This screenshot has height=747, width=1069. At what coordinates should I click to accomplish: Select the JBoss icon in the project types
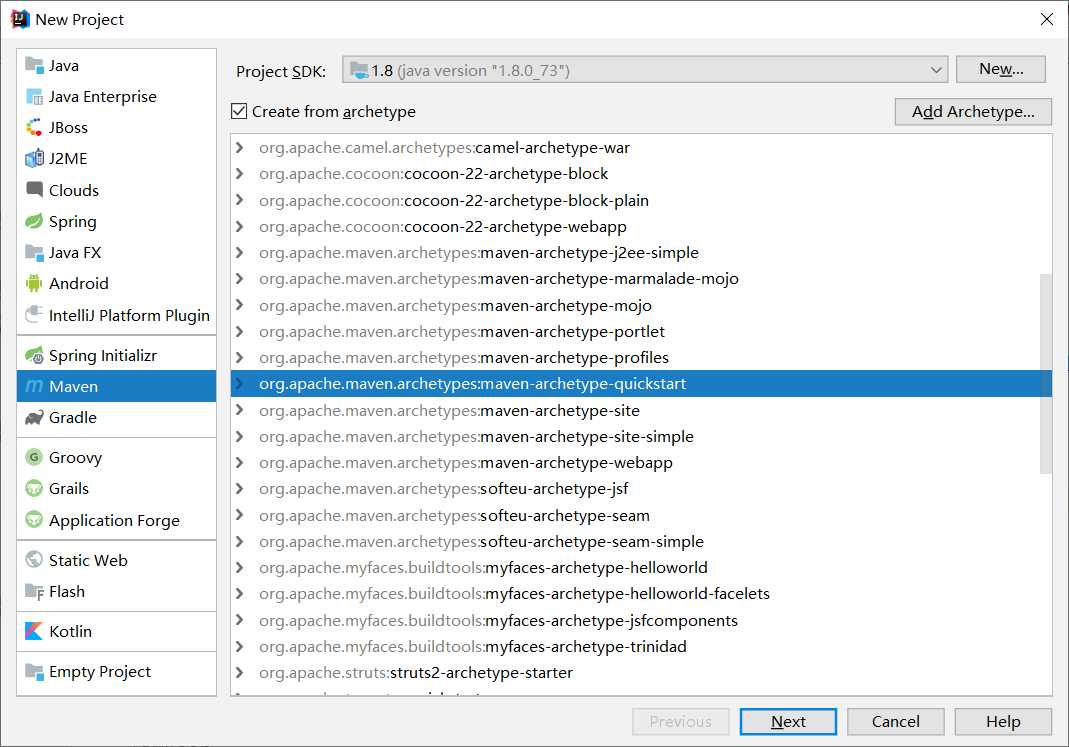pos(35,128)
